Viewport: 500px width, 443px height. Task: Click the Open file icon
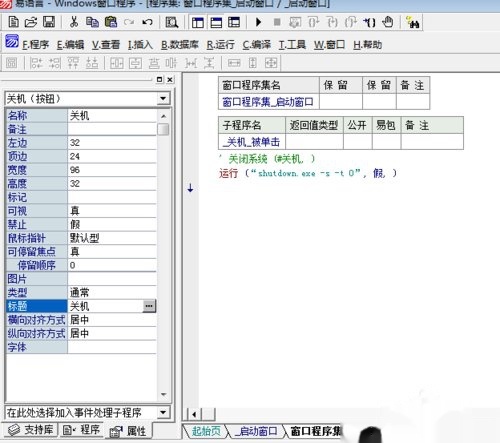(x=31, y=22)
